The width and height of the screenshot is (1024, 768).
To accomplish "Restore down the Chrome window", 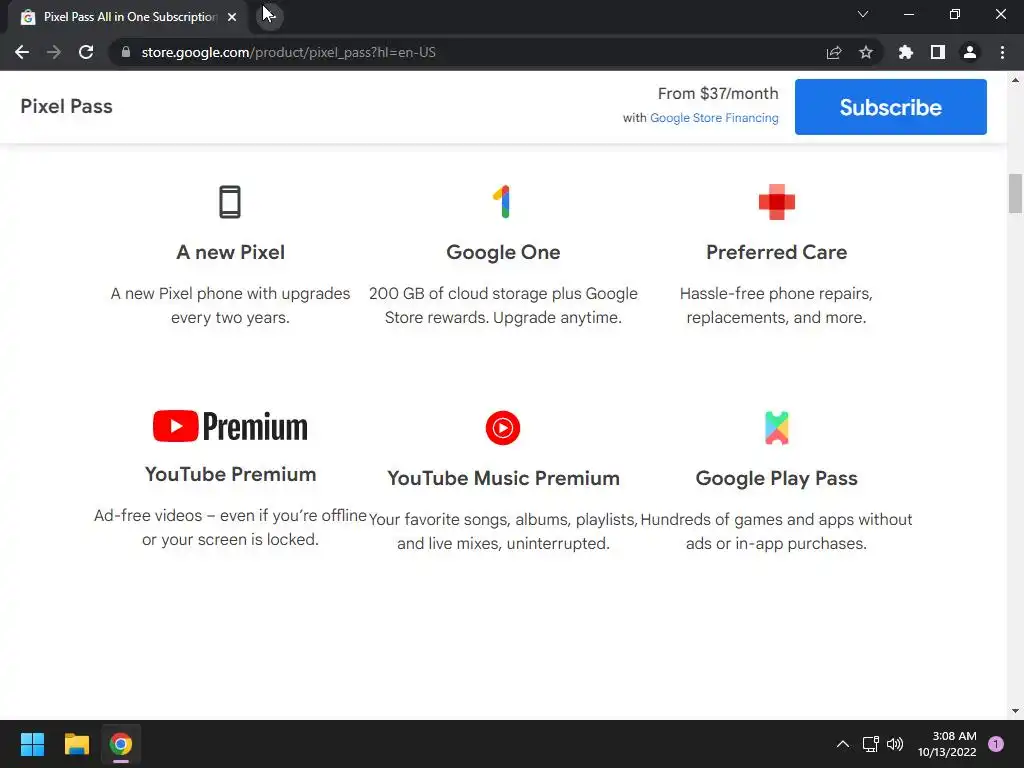I will click(x=955, y=14).
